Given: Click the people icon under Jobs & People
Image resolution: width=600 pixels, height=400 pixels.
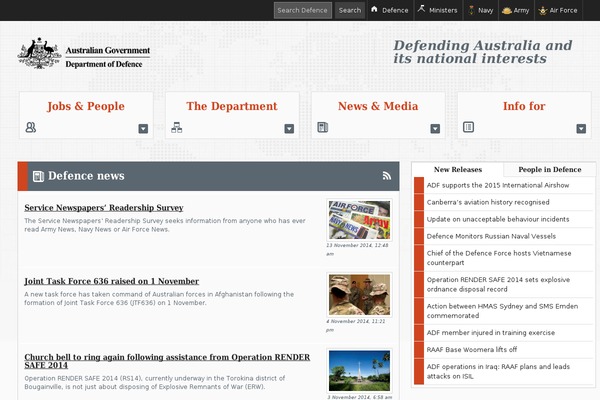Looking at the screenshot, I should pyautogui.click(x=31, y=128).
